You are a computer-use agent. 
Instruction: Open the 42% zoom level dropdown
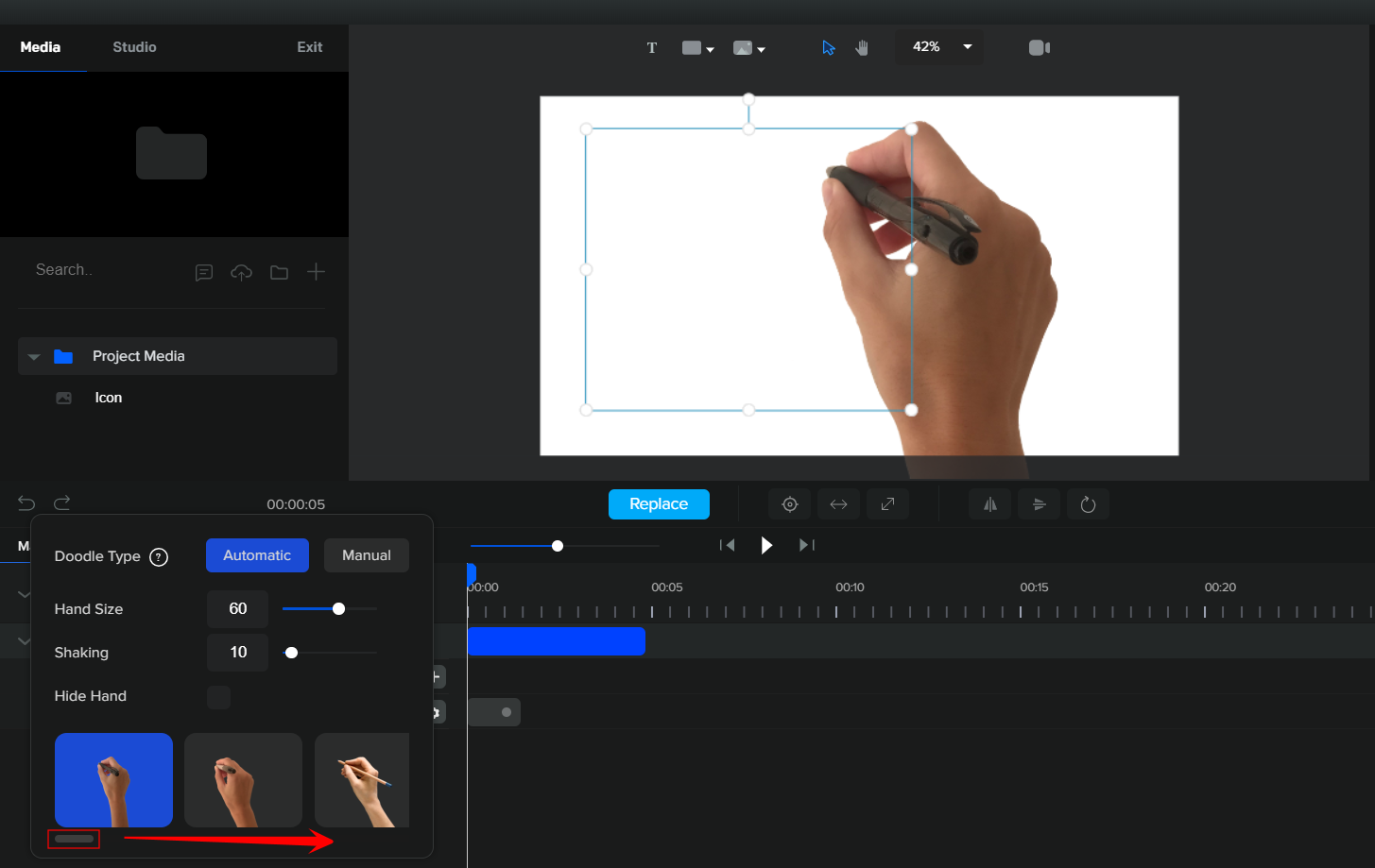click(x=939, y=47)
